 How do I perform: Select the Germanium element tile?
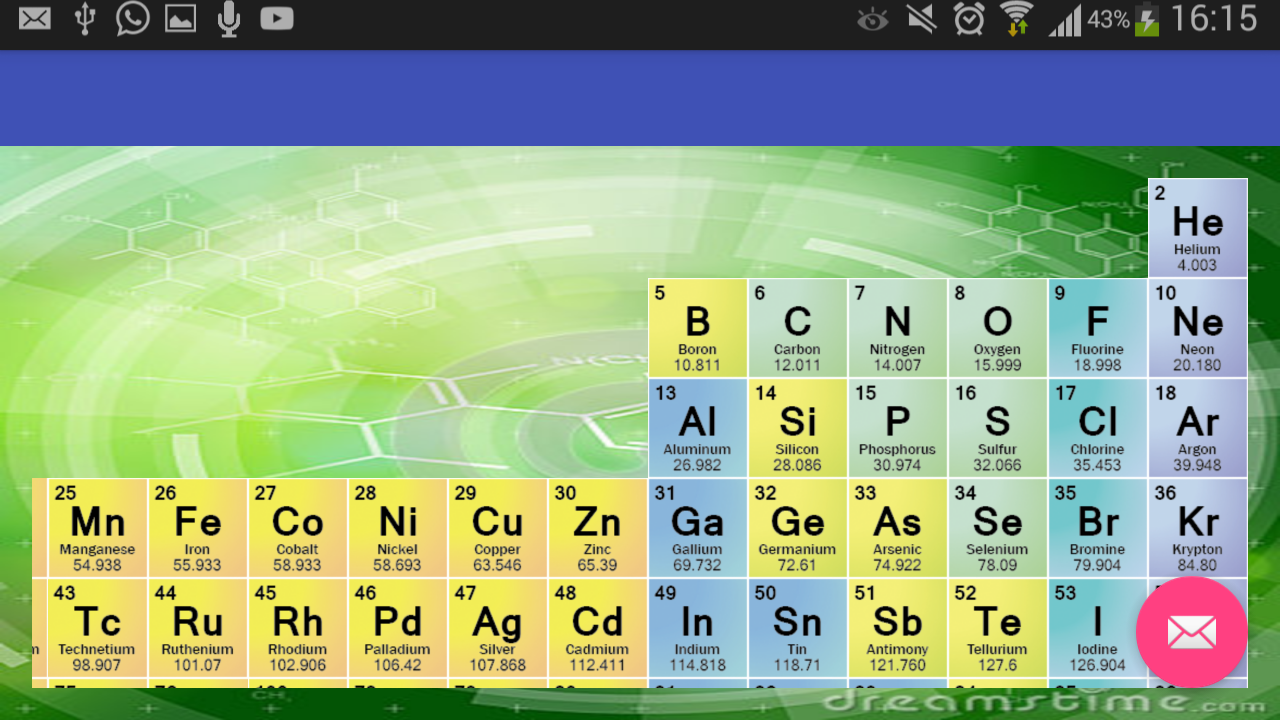click(798, 528)
